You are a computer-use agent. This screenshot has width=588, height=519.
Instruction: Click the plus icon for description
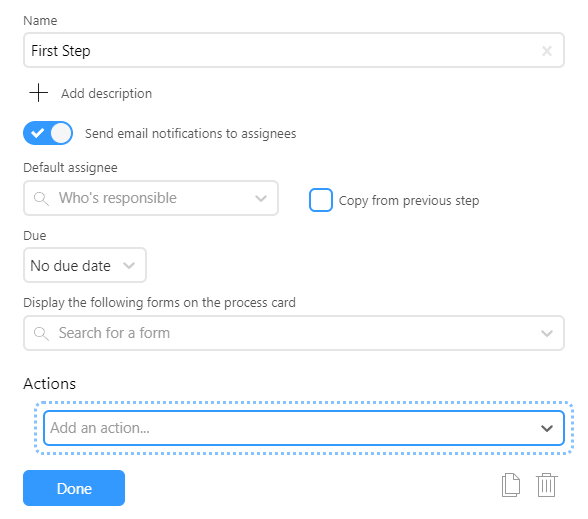[39, 93]
